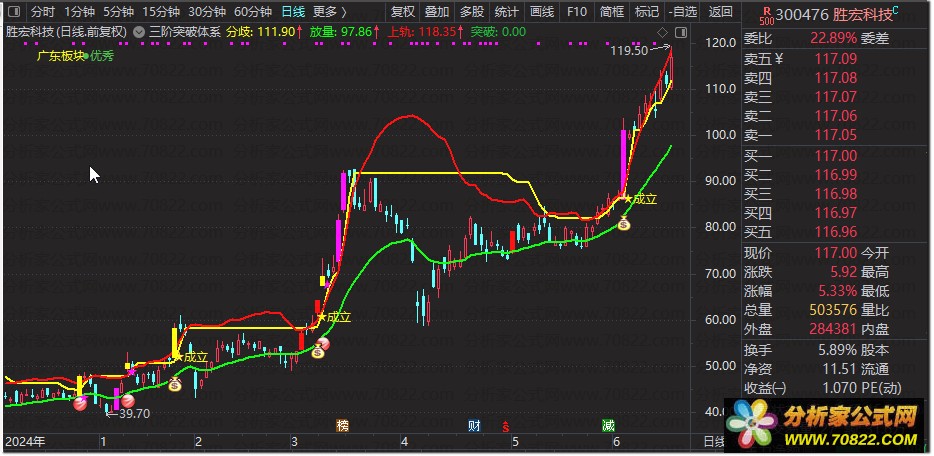This screenshot has height=456, width=934.
Task: Click the diamond icon at chart top-right
Action: click(x=663, y=32)
